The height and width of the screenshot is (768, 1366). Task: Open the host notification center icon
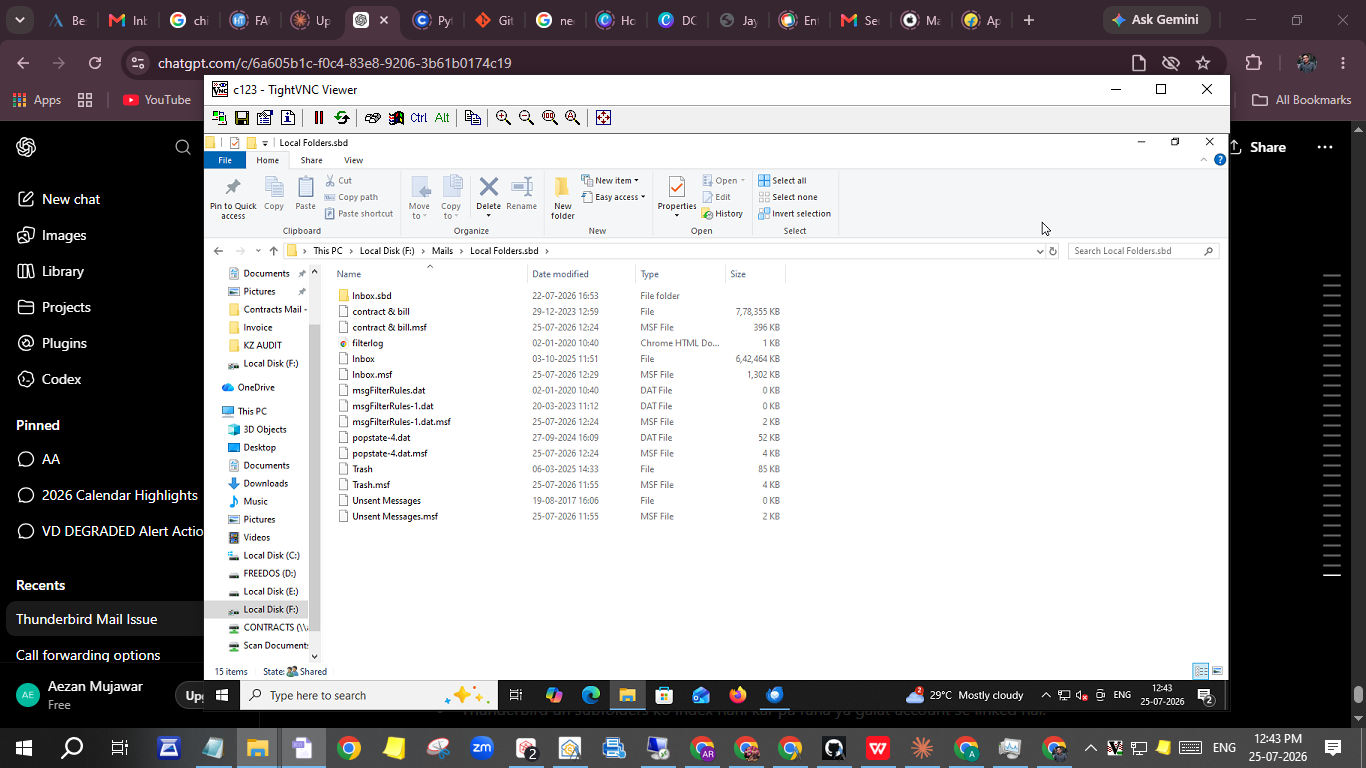(1333, 747)
